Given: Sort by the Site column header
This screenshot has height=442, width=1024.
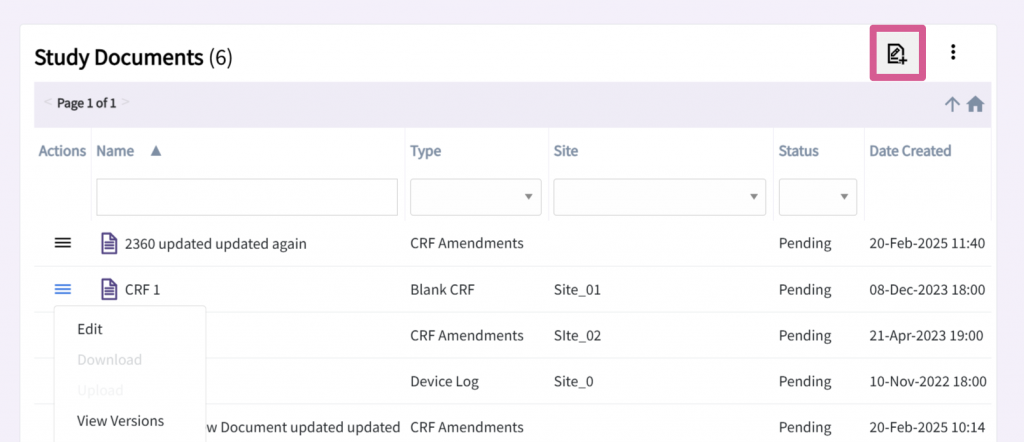Looking at the screenshot, I should click(x=566, y=151).
